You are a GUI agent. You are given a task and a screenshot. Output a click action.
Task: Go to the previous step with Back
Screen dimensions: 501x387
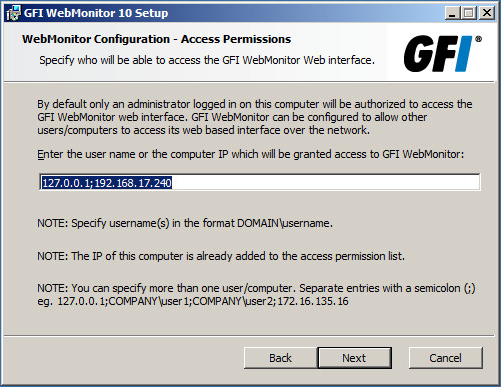tap(280, 358)
